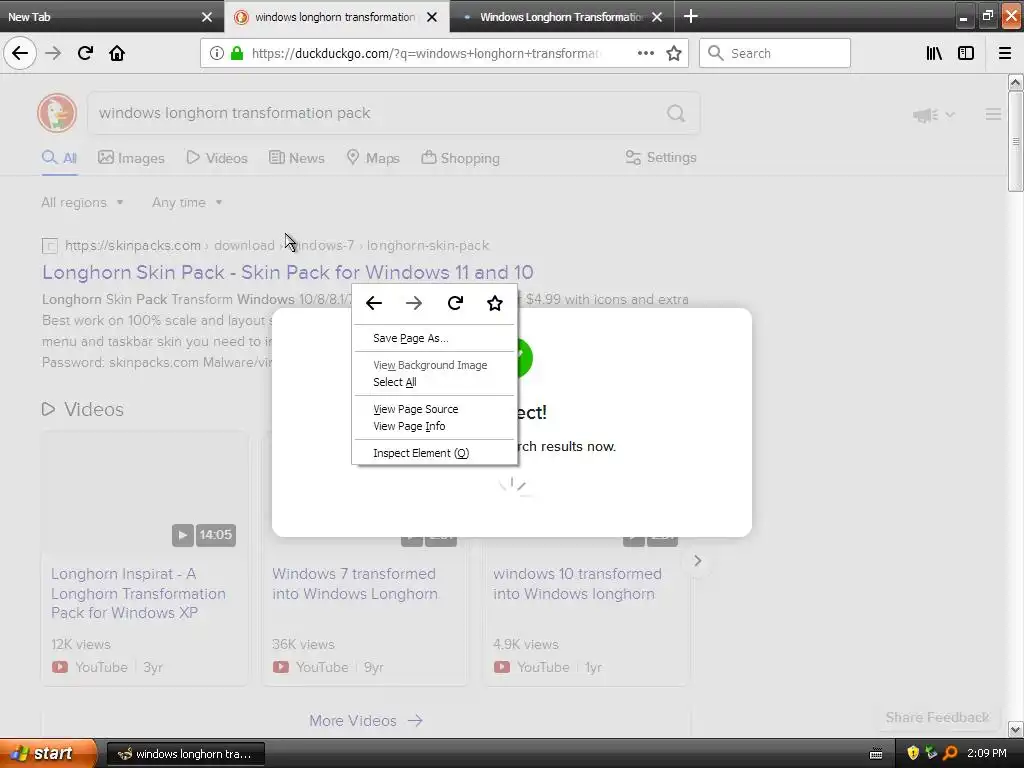
Task: Expand the All regions dropdown
Action: tap(82, 202)
